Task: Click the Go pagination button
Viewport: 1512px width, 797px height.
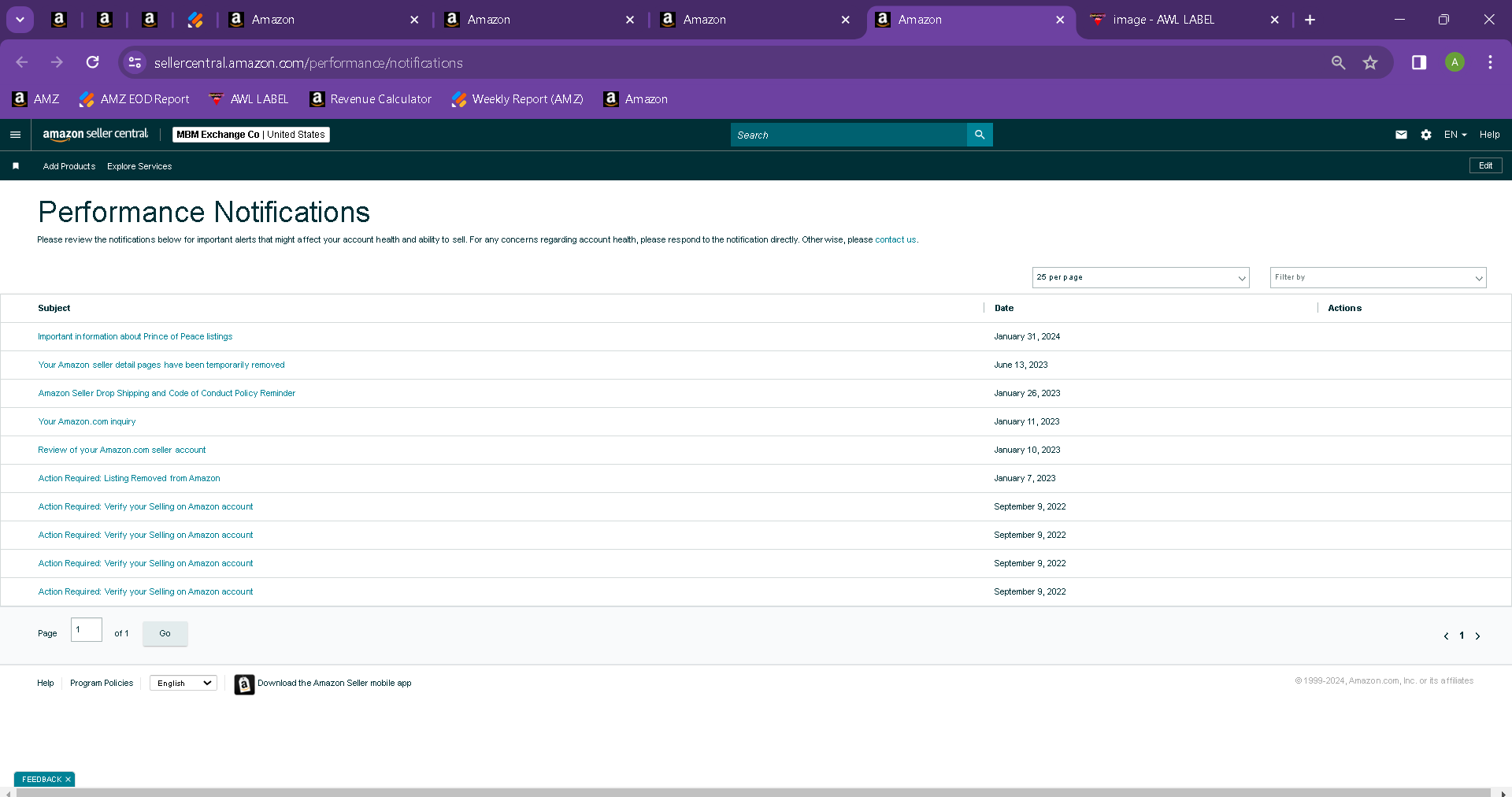Action: coord(165,633)
